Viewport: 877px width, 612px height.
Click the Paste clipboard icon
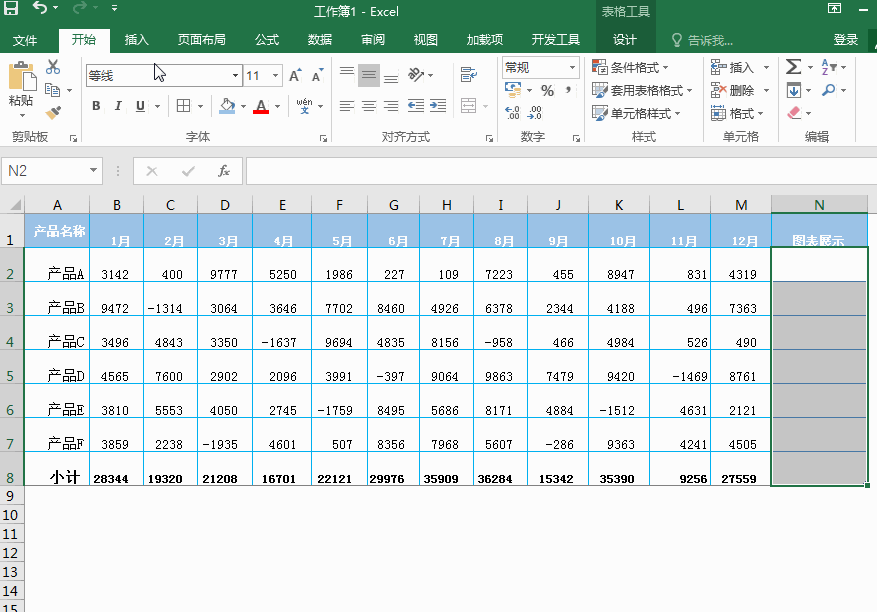tap(22, 77)
